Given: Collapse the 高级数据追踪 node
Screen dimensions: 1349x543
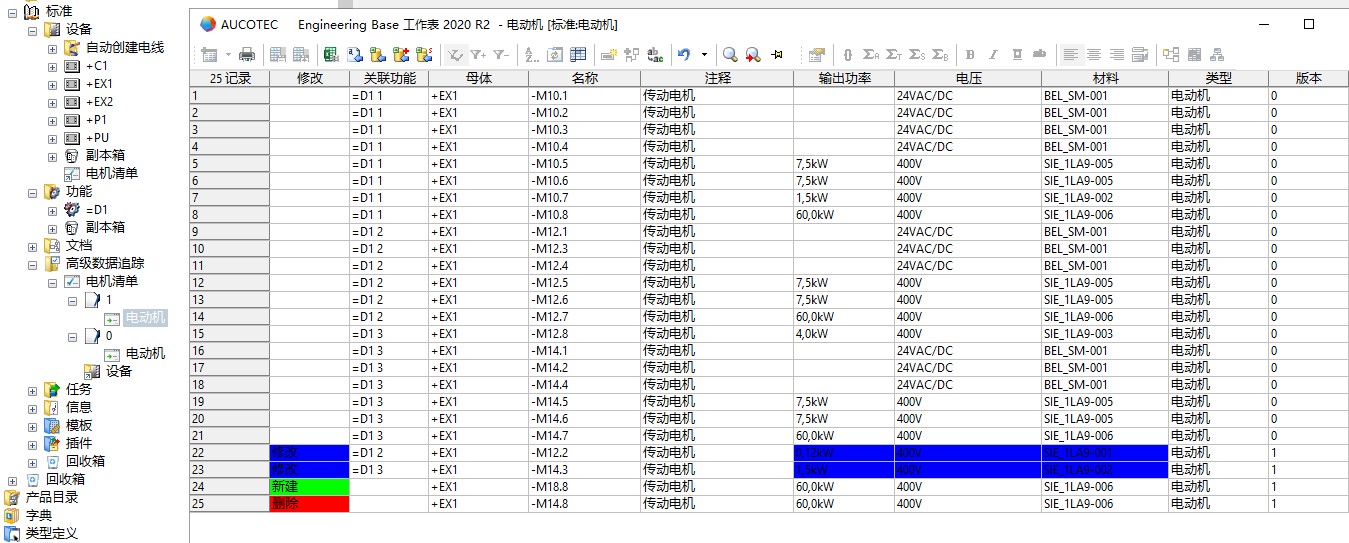Looking at the screenshot, I should pyautogui.click(x=32, y=264).
